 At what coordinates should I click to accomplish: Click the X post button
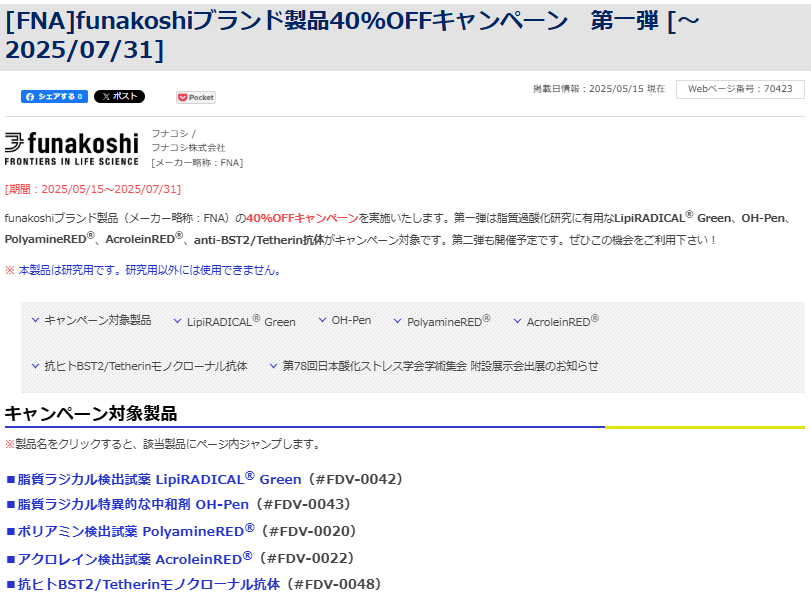click(119, 97)
